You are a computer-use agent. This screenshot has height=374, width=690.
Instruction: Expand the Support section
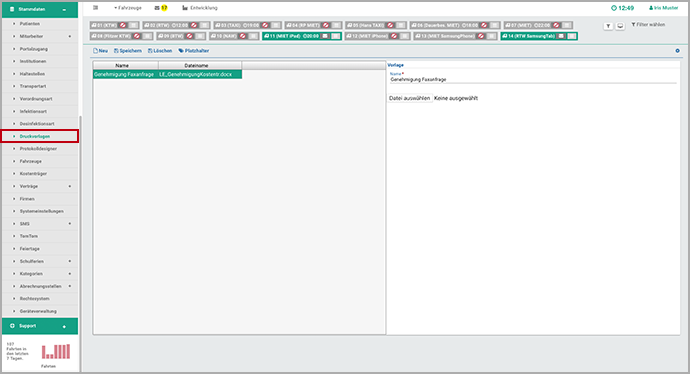pyautogui.click(x=40, y=326)
